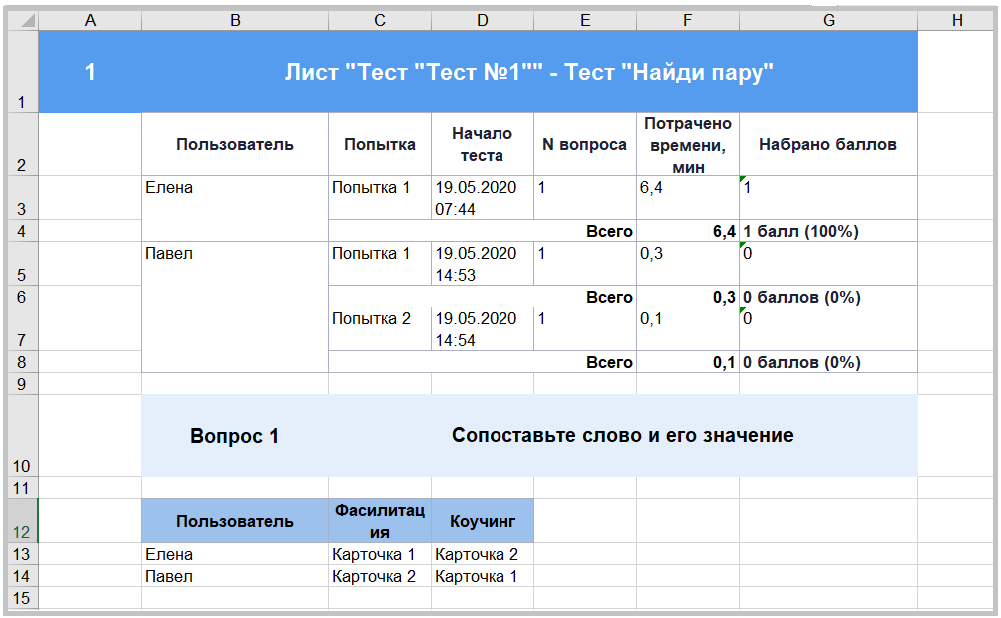Screen dimensions: 1001x618
Task: Click the 'Фасилитация' header cell
Action: coord(380,521)
